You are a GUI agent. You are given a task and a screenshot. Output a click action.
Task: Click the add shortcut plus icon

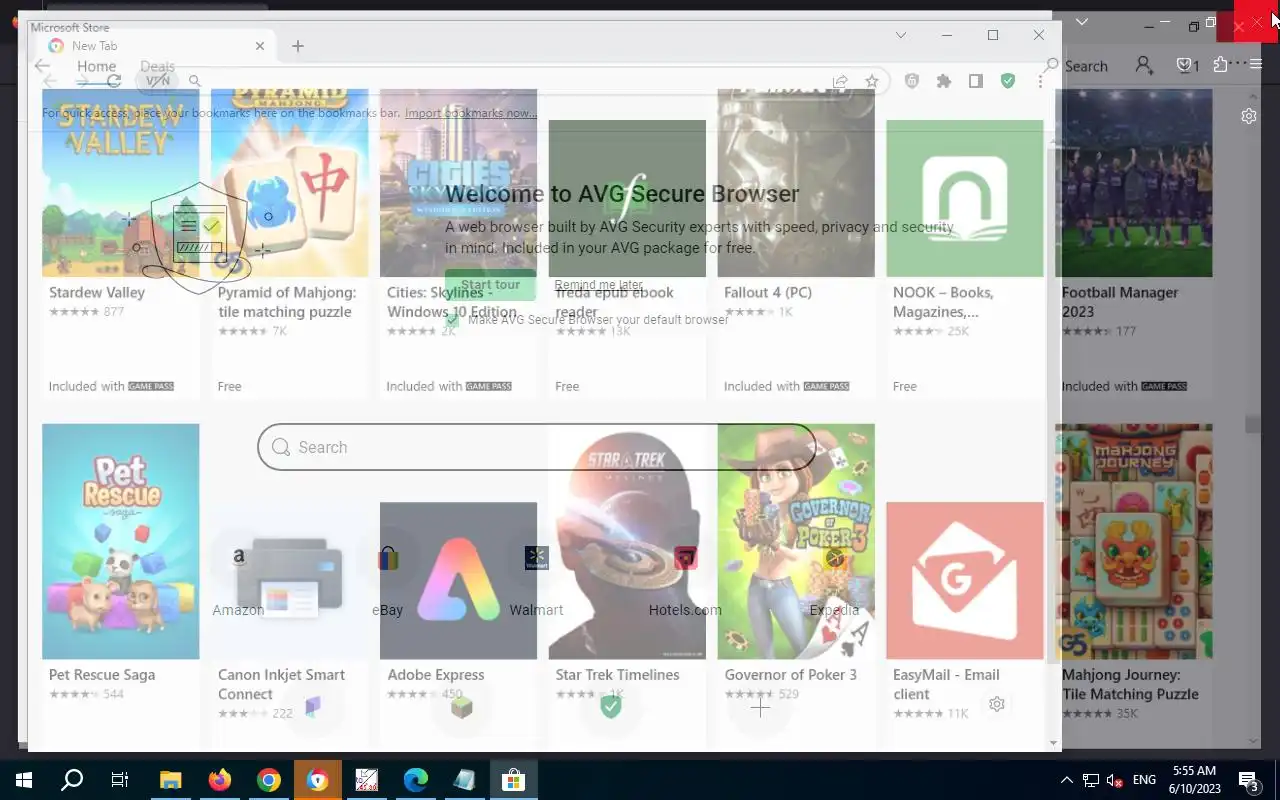point(760,708)
